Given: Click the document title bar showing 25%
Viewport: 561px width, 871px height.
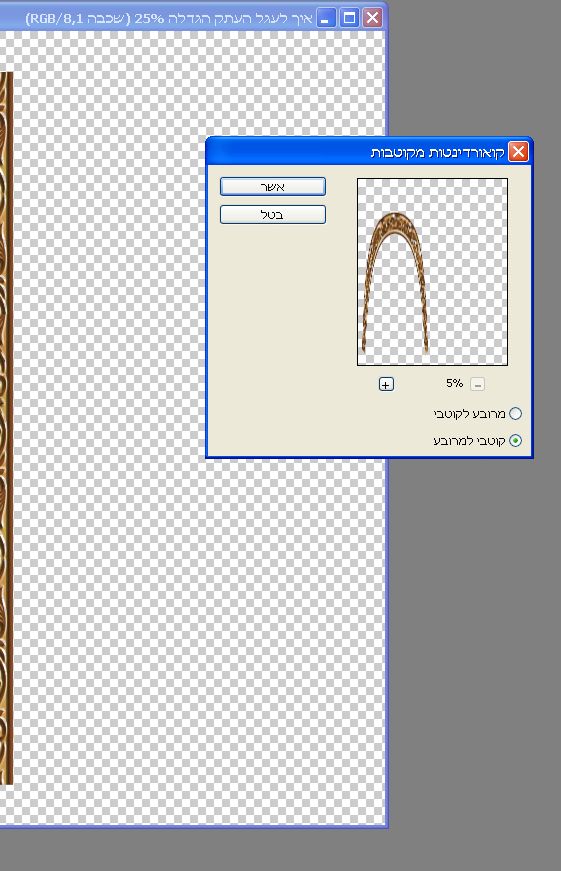Looking at the screenshot, I should pos(167,18).
